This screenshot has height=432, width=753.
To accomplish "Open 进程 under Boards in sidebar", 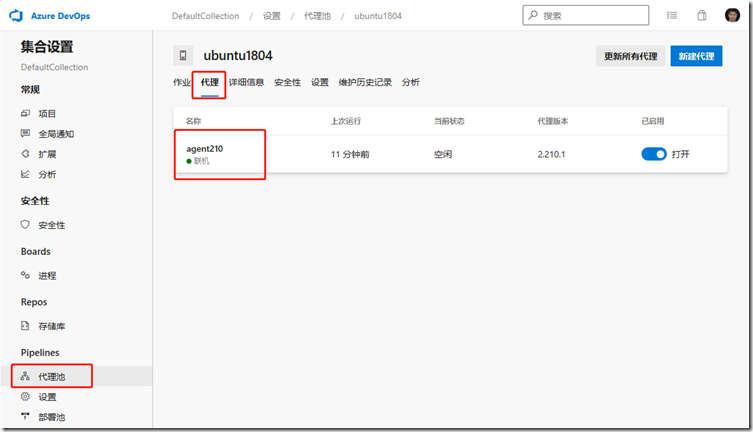I will 47,276.
